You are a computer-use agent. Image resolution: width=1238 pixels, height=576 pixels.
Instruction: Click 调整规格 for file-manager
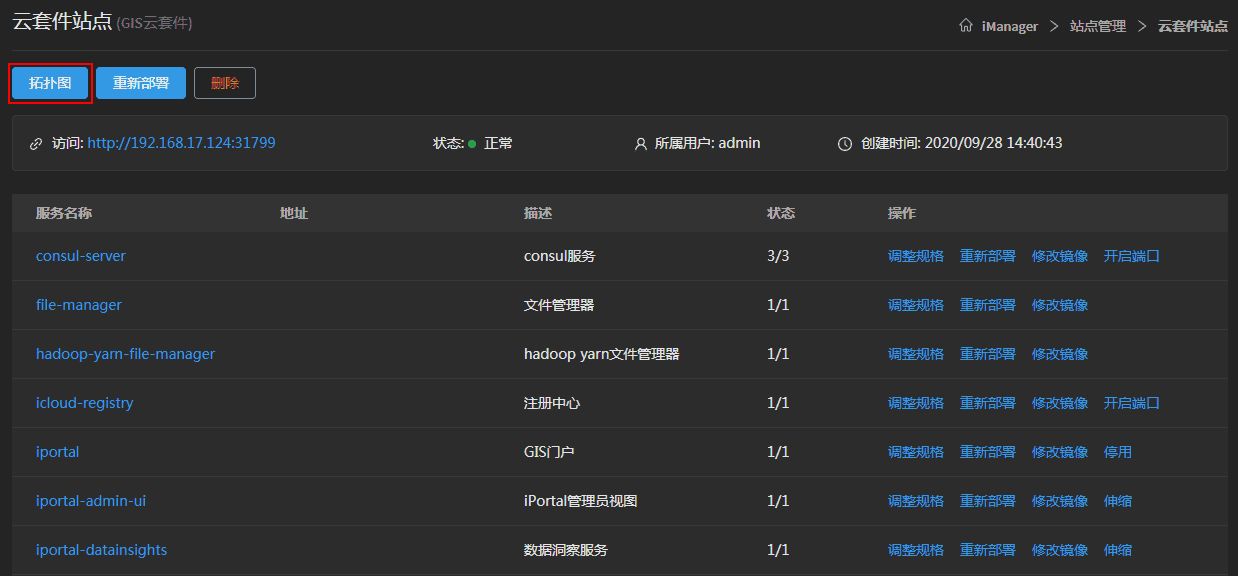click(915, 305)
